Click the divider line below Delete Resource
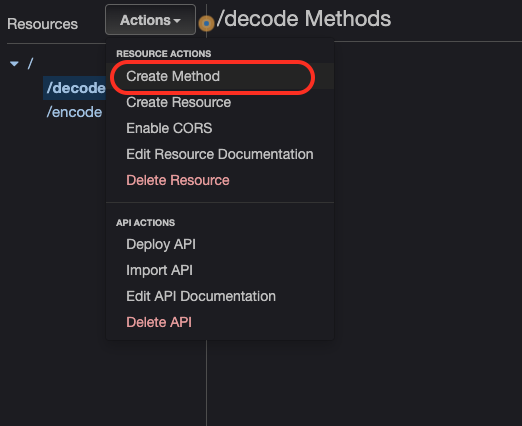Viewport: 522px width, 426px height. tap(220, 202)
